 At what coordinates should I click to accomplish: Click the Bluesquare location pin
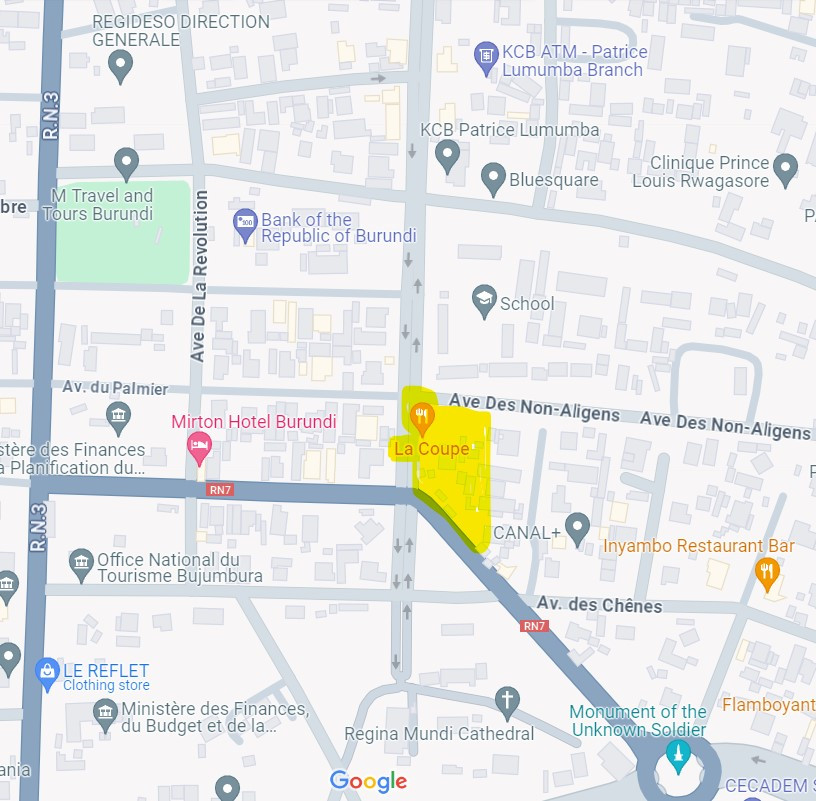pos(493,179)
